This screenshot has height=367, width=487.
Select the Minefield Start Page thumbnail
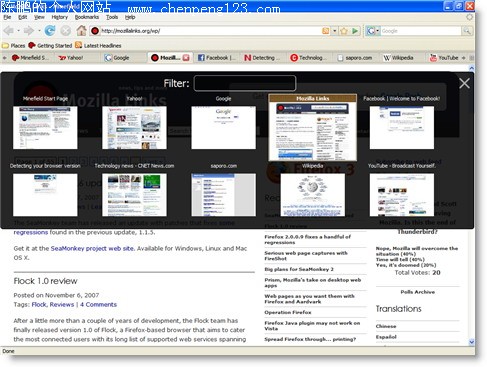[x=45, y=127]
